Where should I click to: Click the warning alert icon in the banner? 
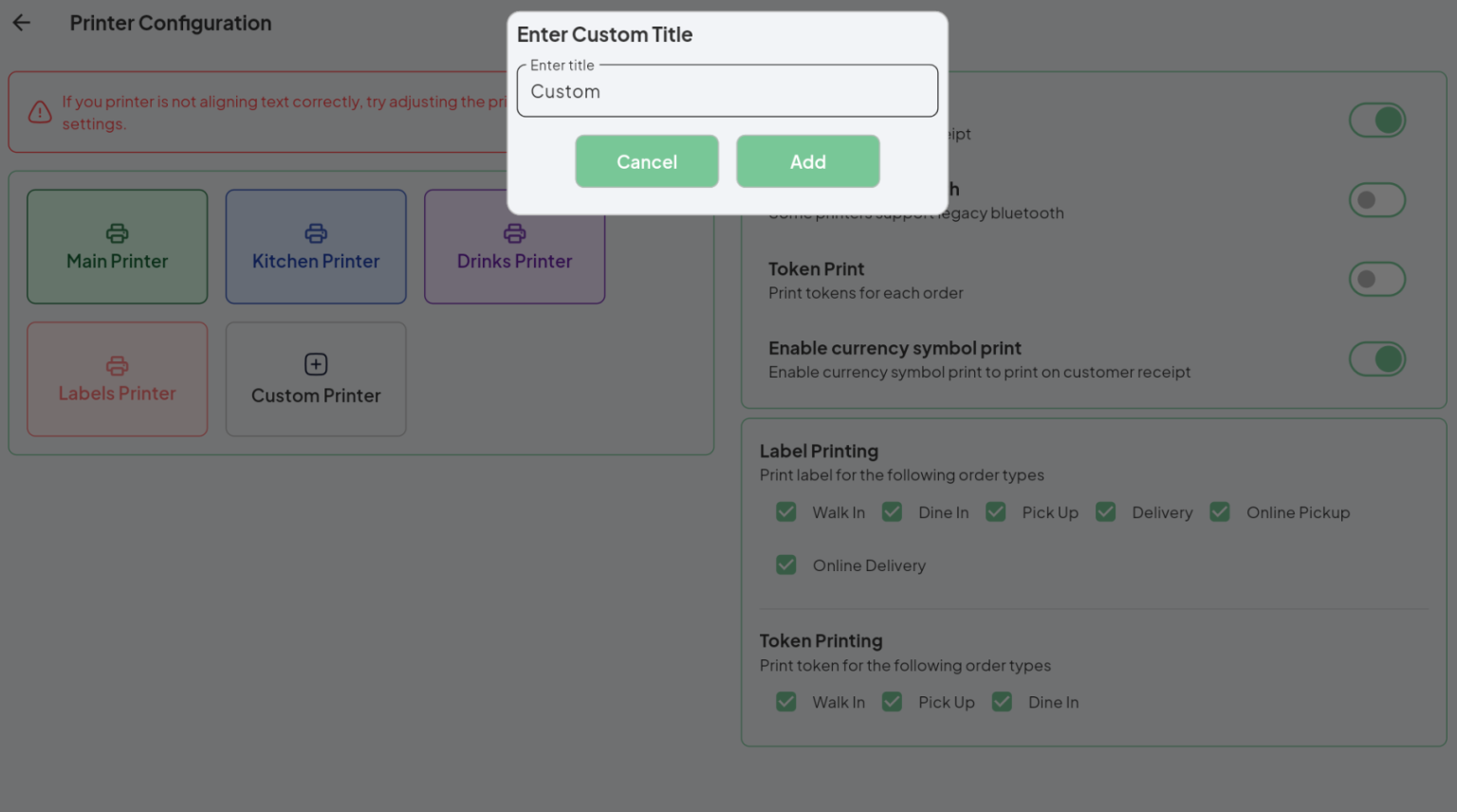pyautogui.click(x=39, y=111)
